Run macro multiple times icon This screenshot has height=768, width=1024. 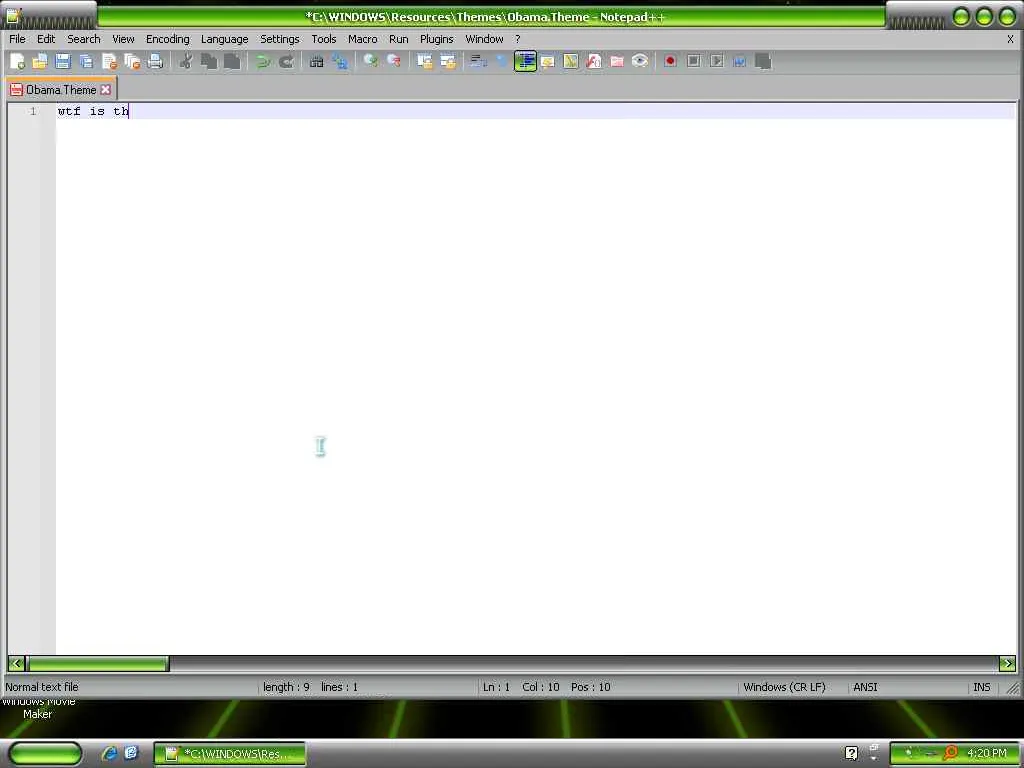tap(739, 61)
